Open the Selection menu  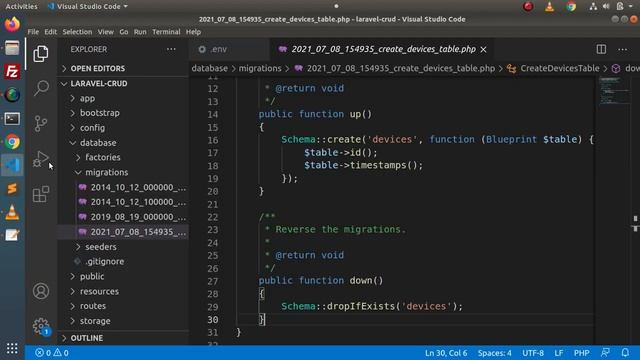[x=77, y=32]
